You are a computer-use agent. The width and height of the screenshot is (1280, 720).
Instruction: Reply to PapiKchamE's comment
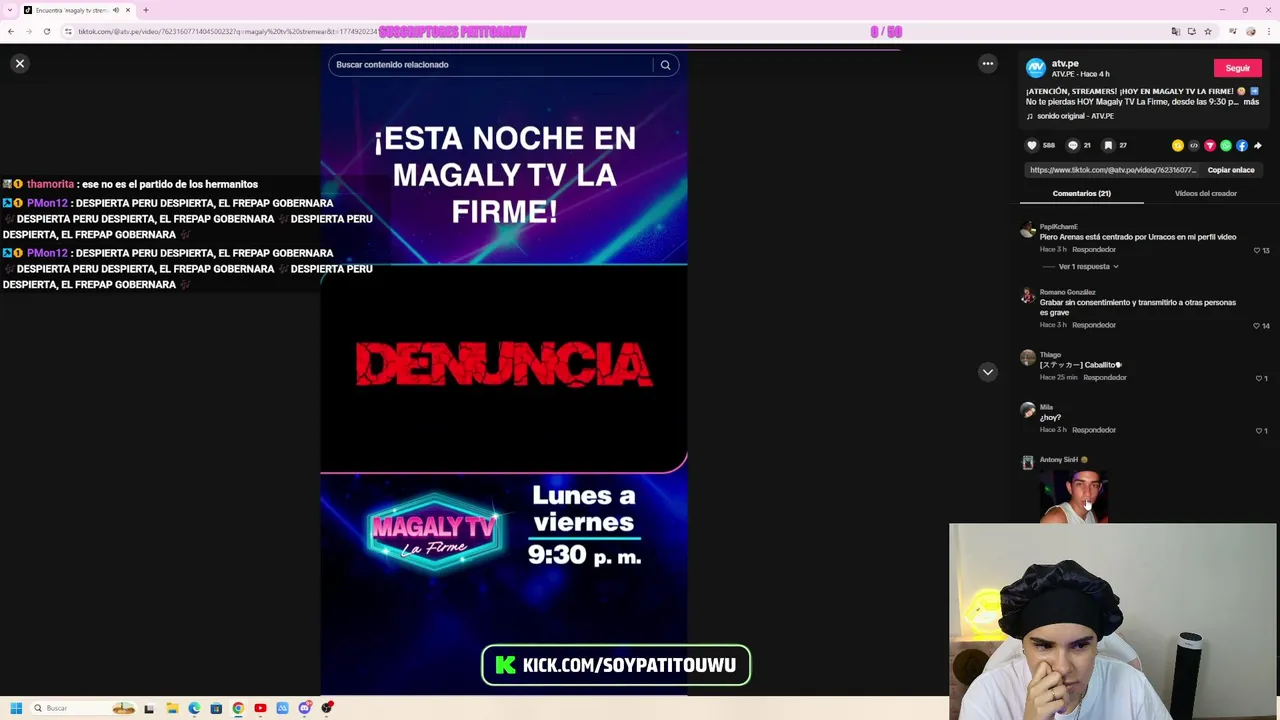coord(1093,249)
